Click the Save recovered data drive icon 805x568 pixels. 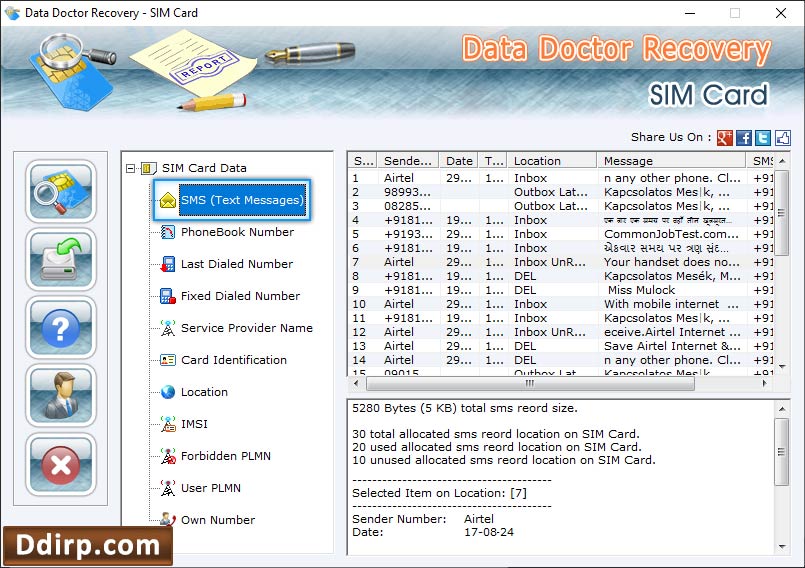tap(61, 260)
